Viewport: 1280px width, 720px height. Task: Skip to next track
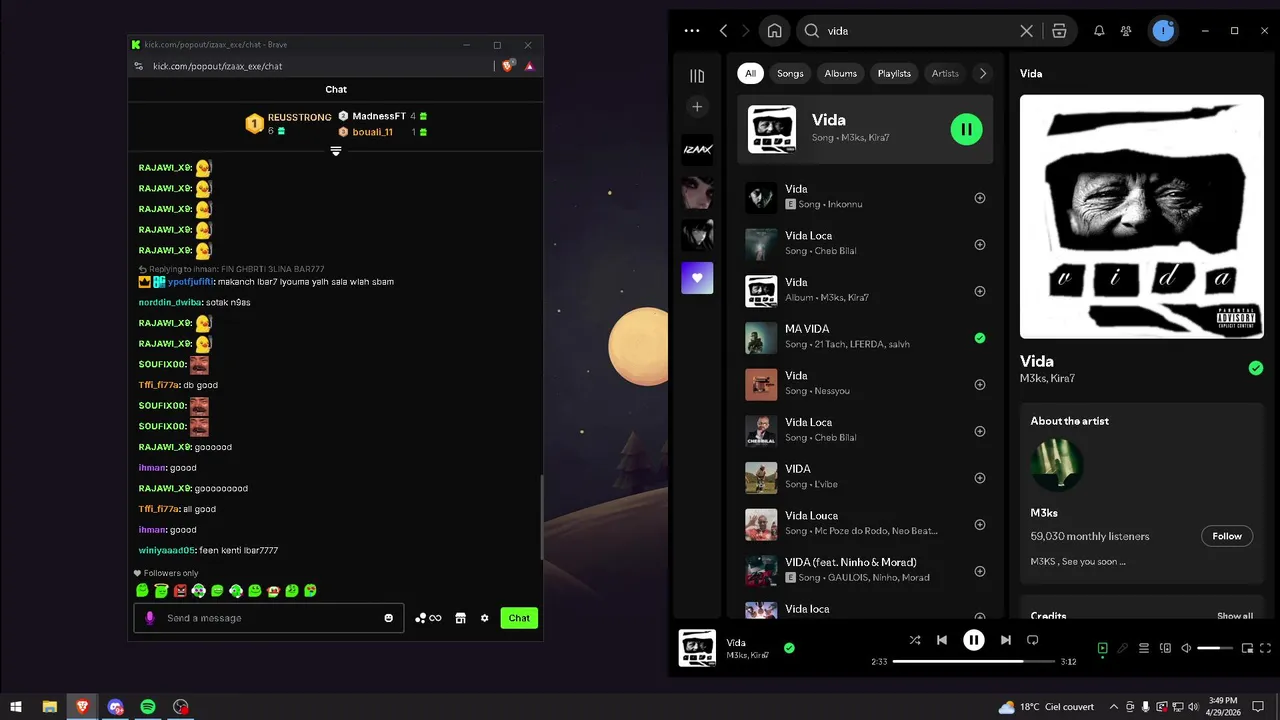(1006, 640)
